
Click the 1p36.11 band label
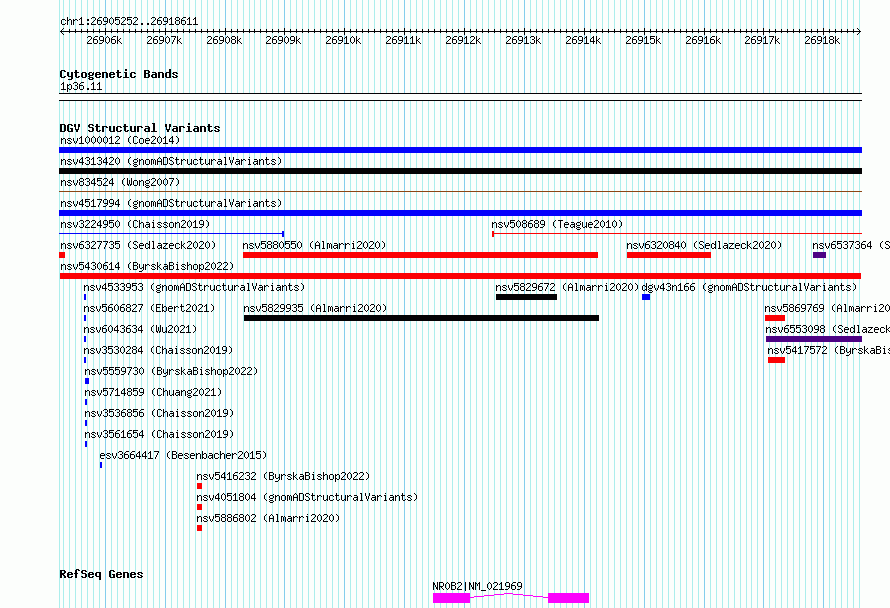point(81,86)
